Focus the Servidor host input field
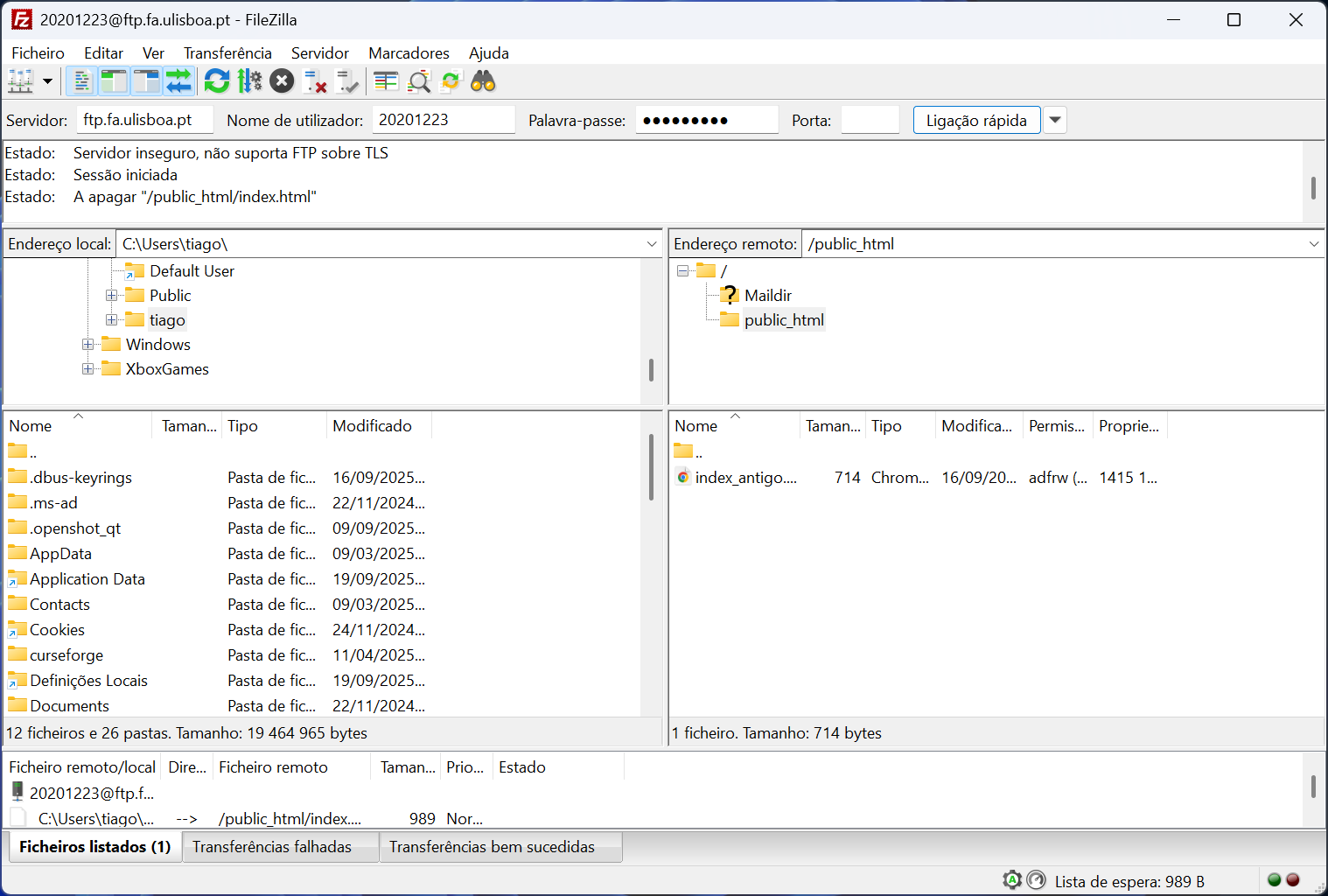 coord(144,120)
